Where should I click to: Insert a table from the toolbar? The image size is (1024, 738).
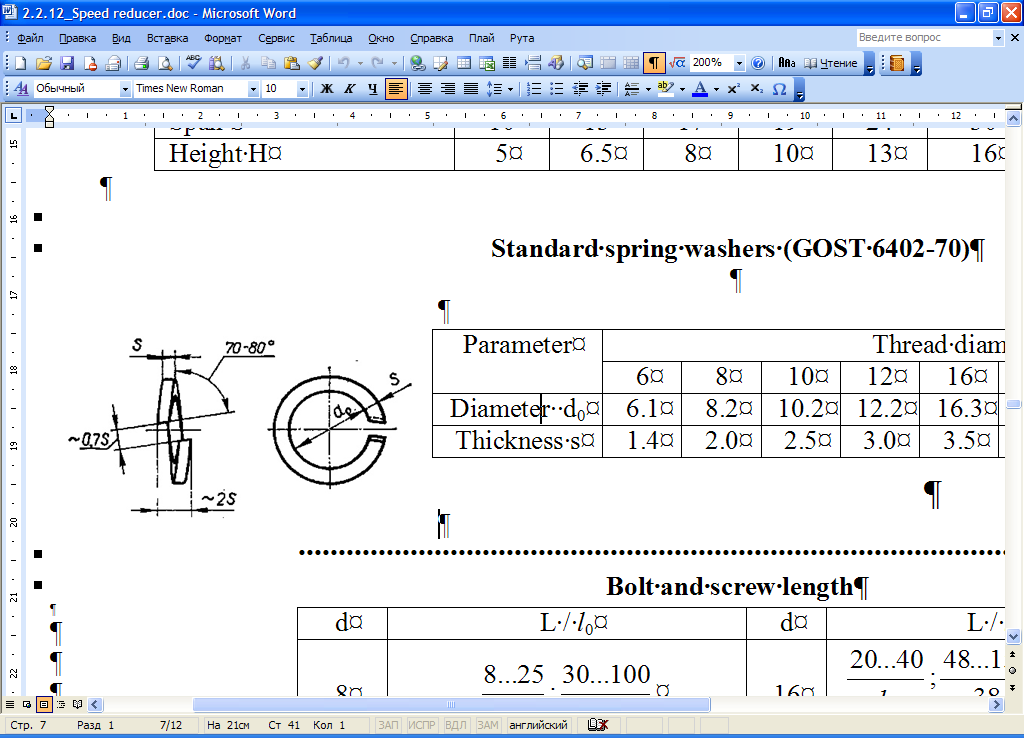tap(464, 63)
